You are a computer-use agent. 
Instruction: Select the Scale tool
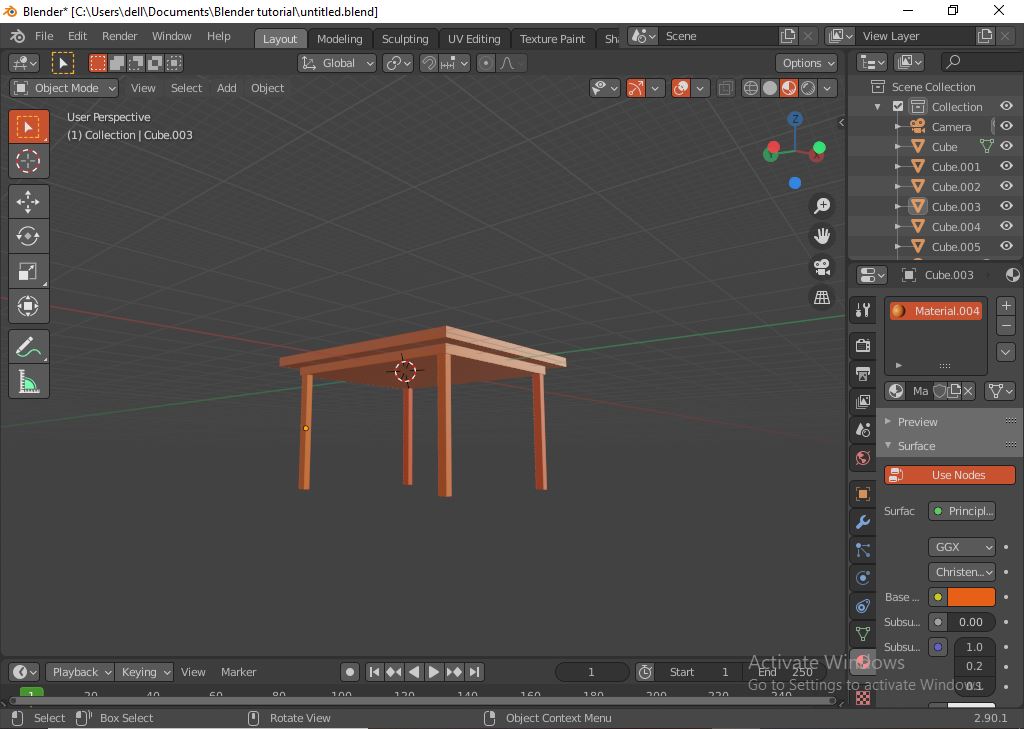pyautogui.click(x=28, y=271)
